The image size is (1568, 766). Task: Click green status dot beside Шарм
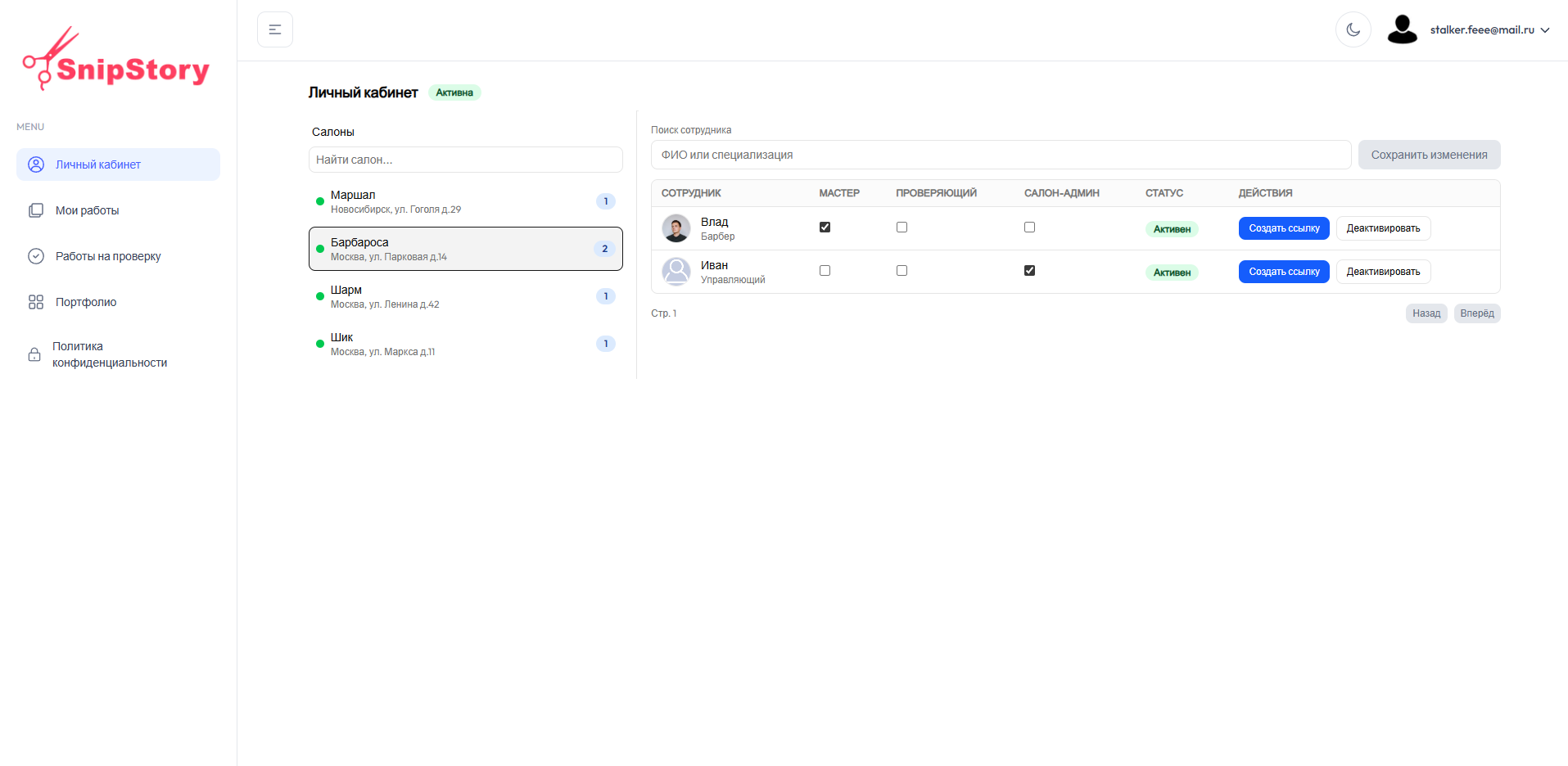pos(320,296)
